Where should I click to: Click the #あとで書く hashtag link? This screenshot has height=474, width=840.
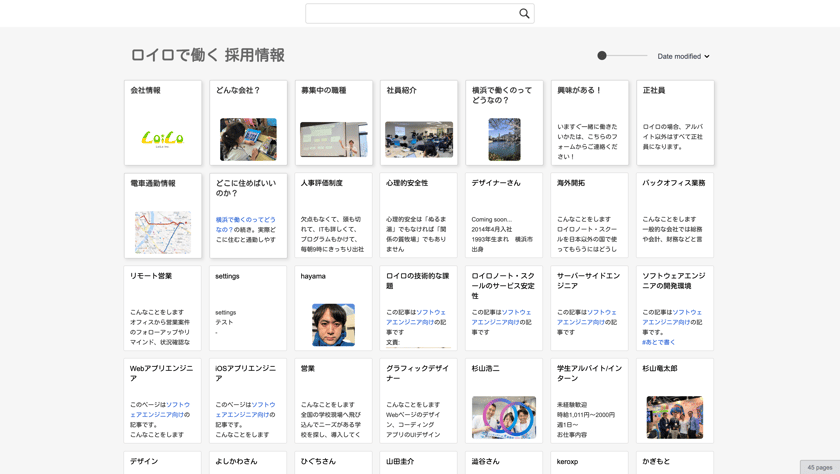pos(658,342)
